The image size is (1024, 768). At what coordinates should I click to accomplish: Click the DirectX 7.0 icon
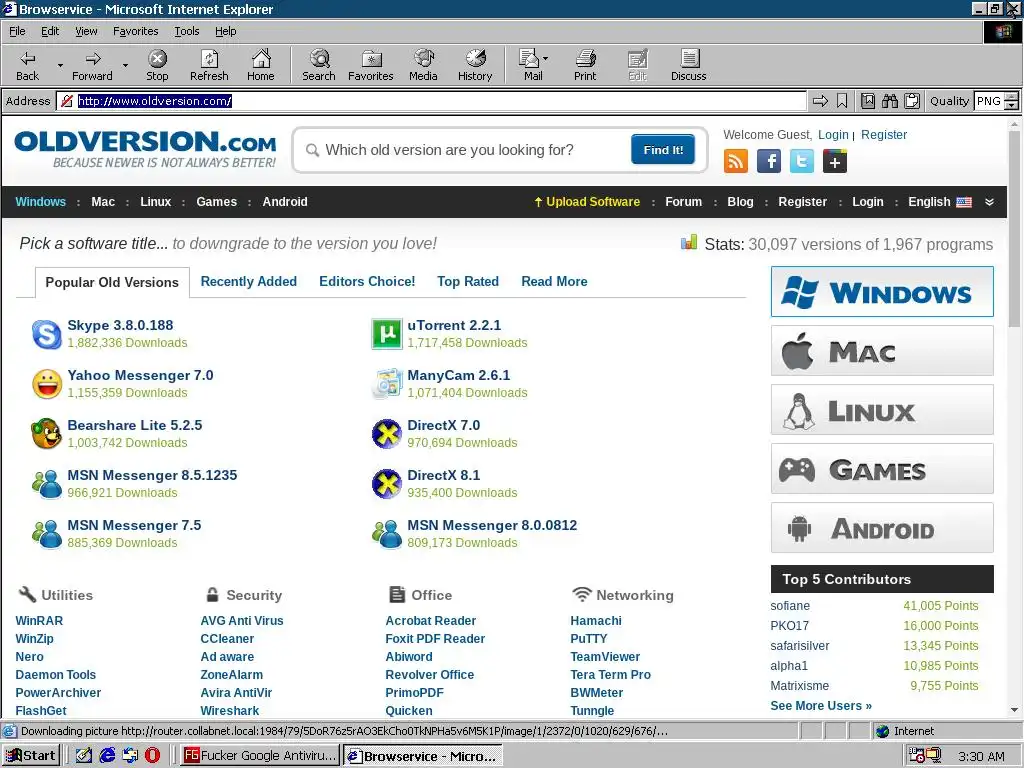click(x=387, y=434)
